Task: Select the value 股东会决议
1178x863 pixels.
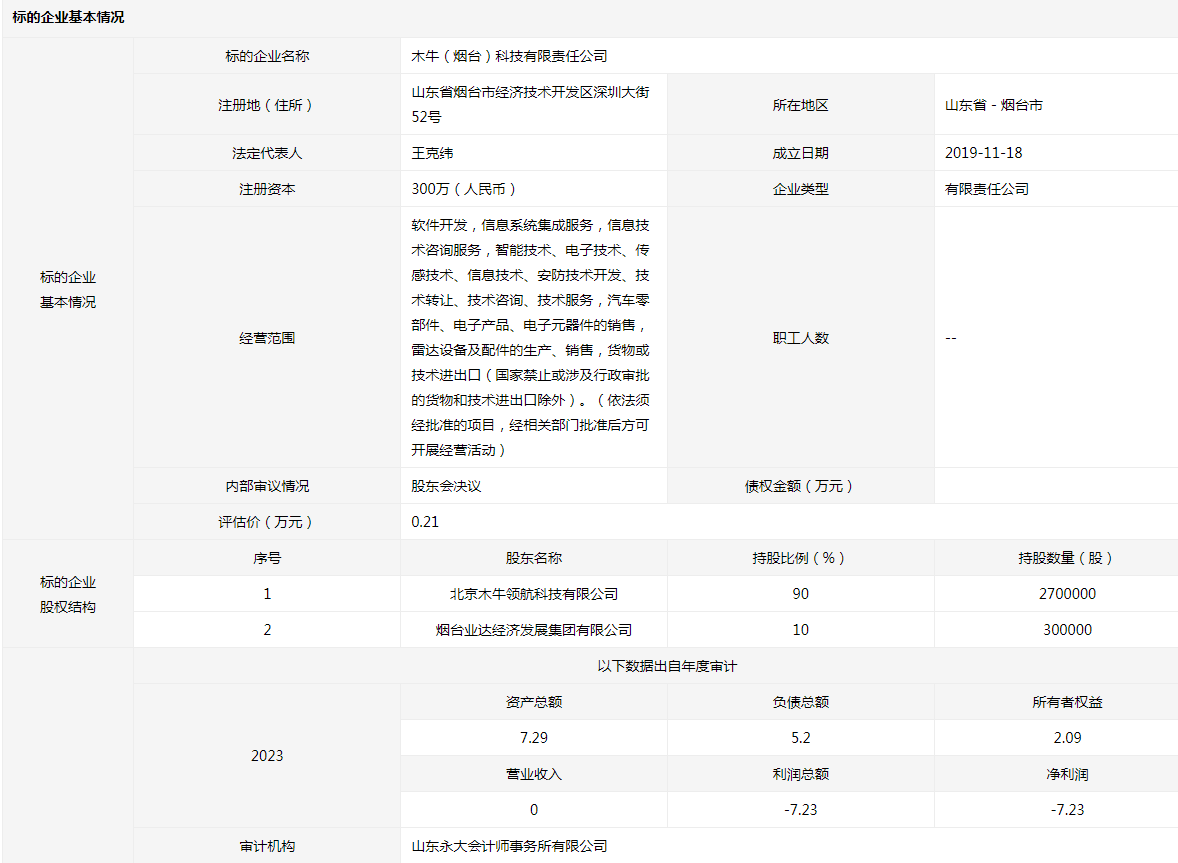Action: pyautogui.click(x=446, y=487)
